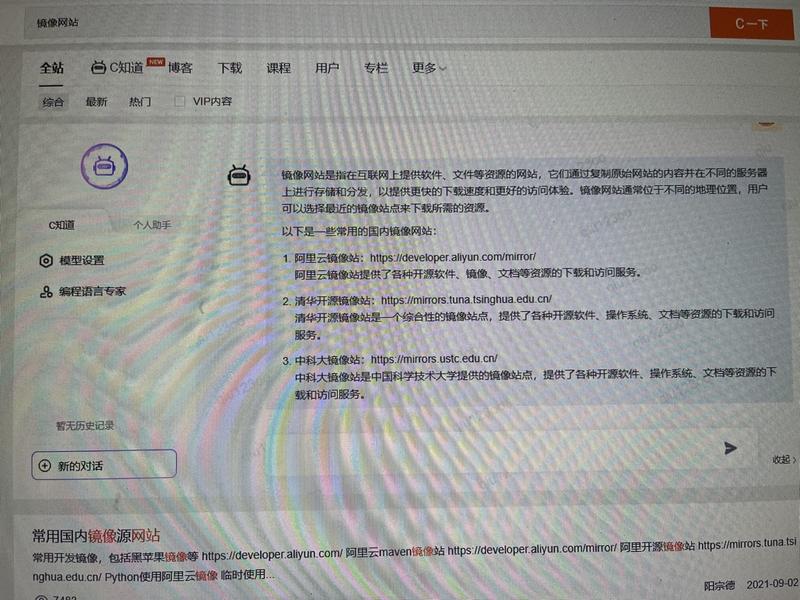Open the 专栏 tab
Screen dimensions: 800x600
(x=376, y=68)
